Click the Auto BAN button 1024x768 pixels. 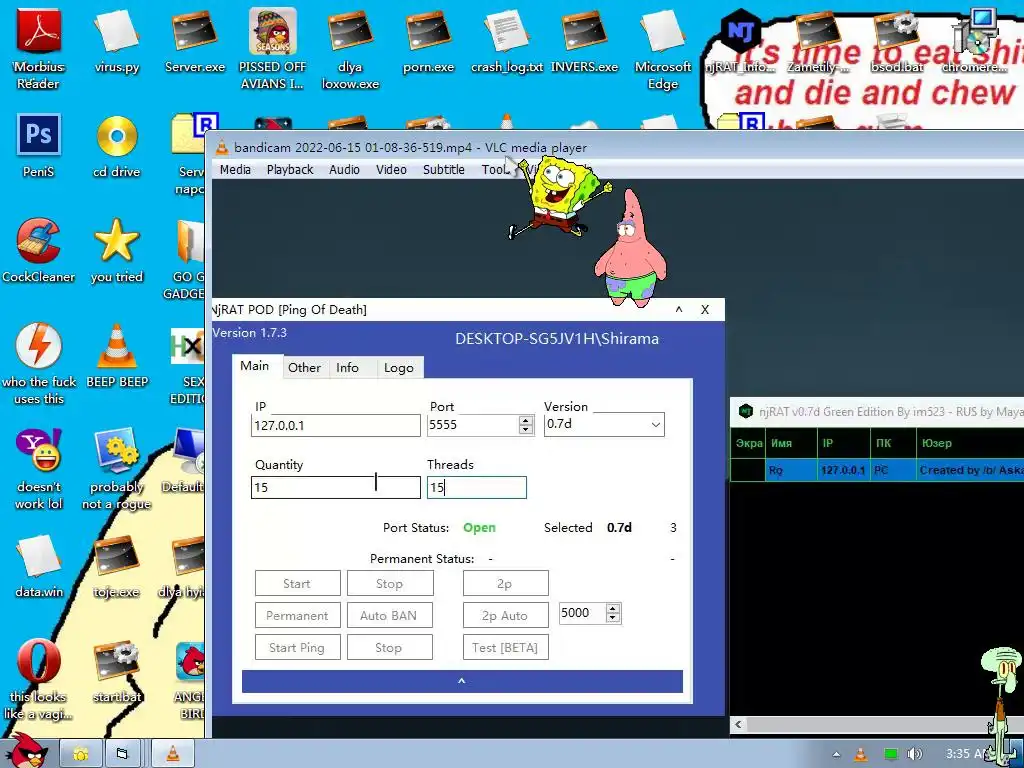[x=390, y=615]
